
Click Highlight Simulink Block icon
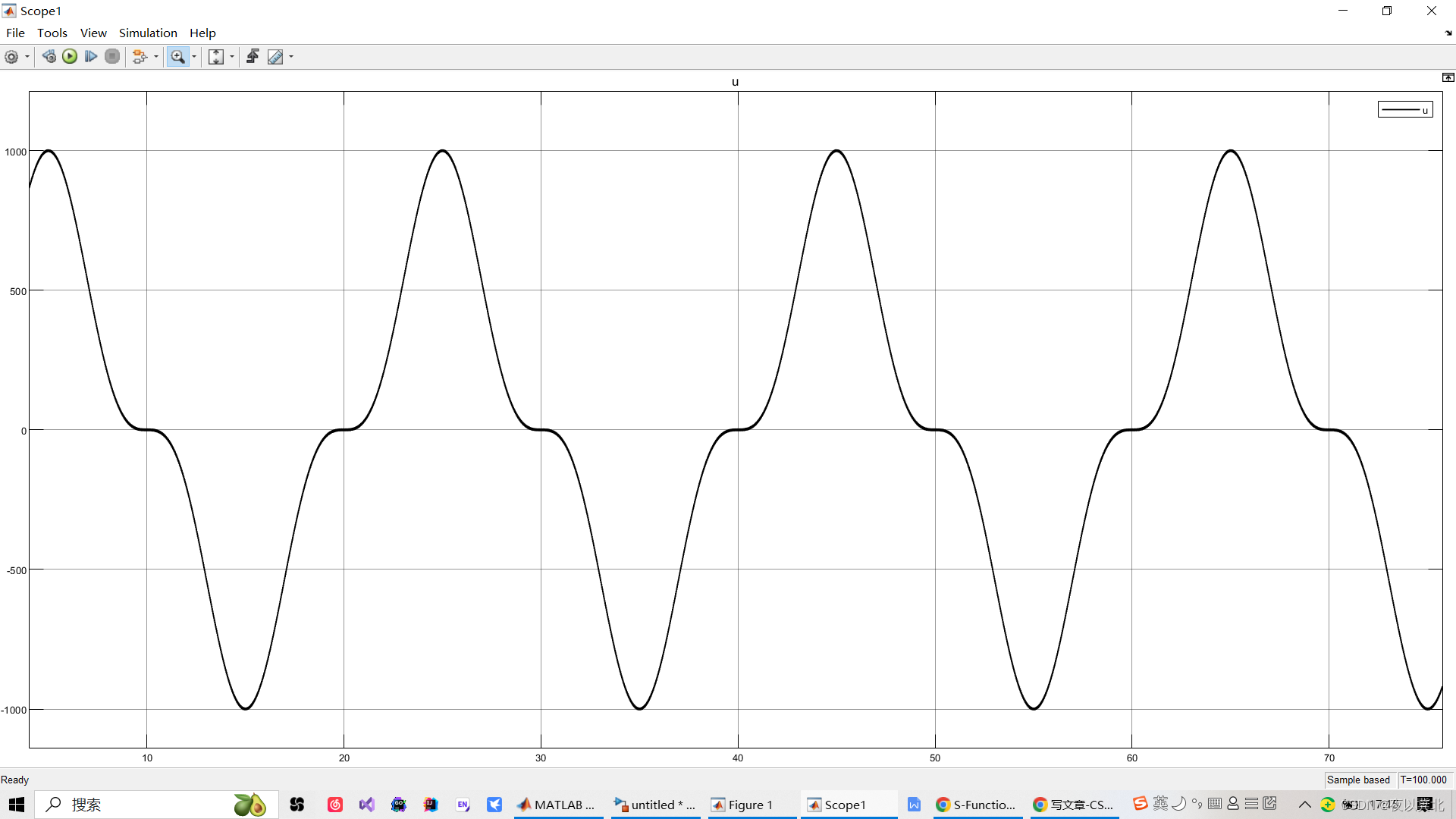click(x=140, y=57)
